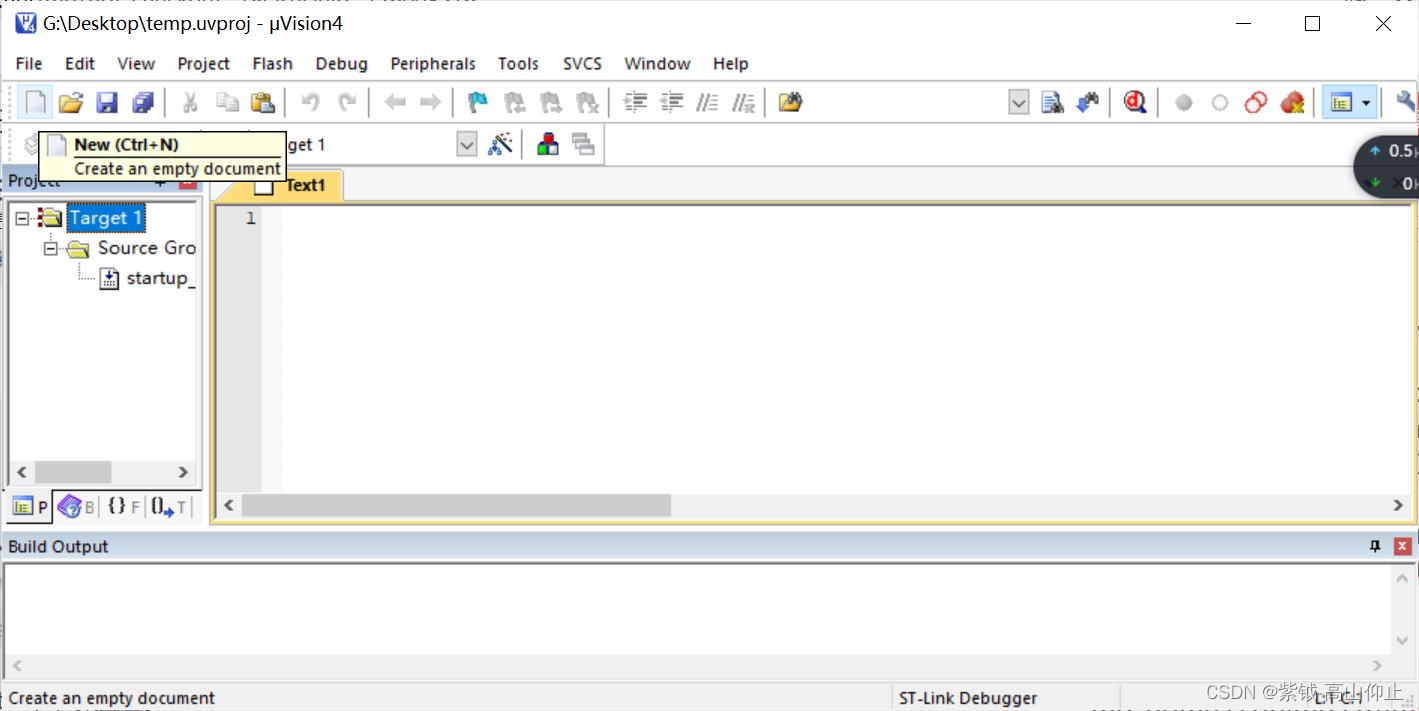The height and width of the screenshot is (711, 1419).
Task: Insert a breakpoint at current line
Action: pyautogui.click(x=1184, y=102)
